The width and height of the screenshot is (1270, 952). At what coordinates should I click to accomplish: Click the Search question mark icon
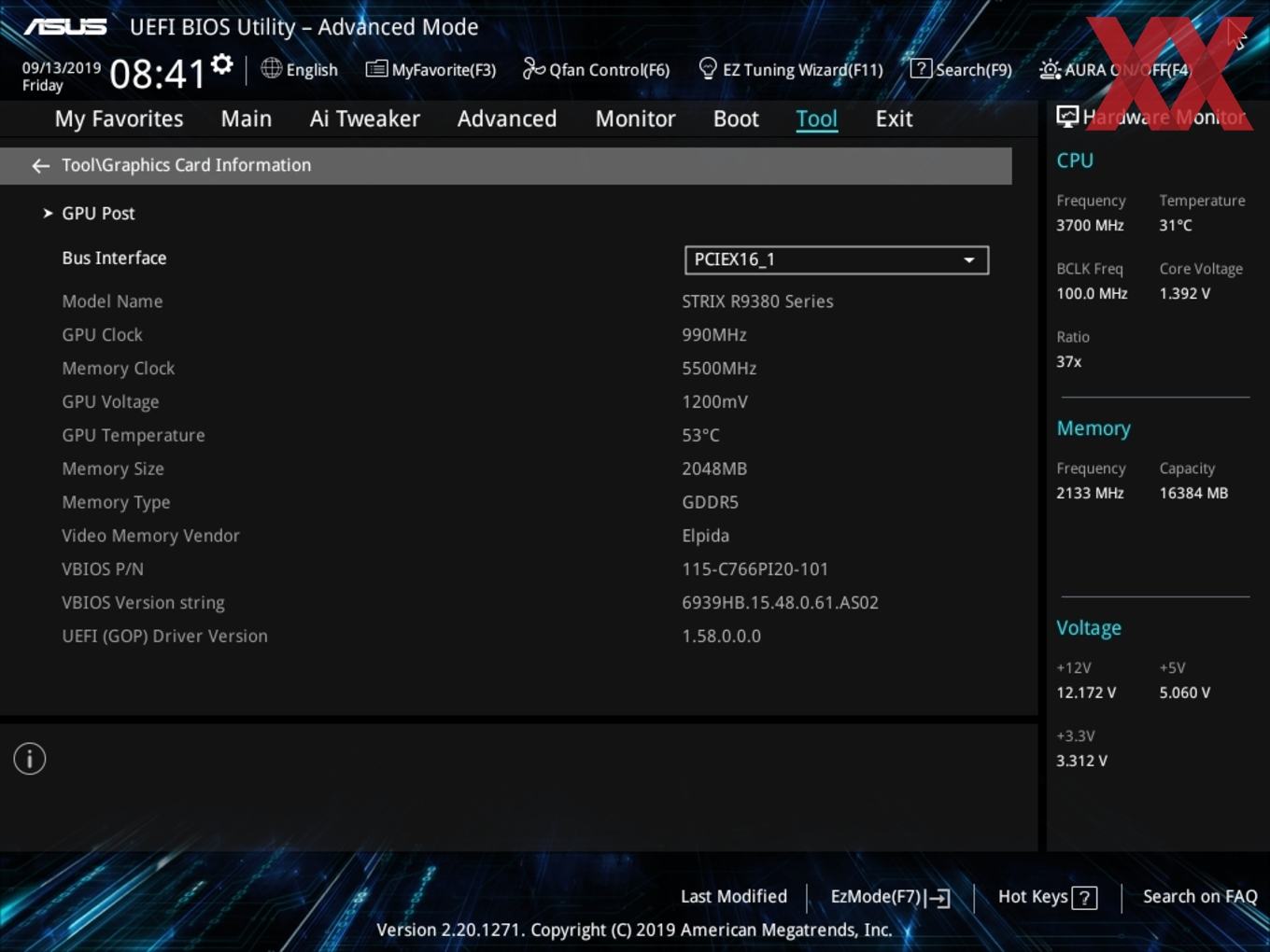921,68
